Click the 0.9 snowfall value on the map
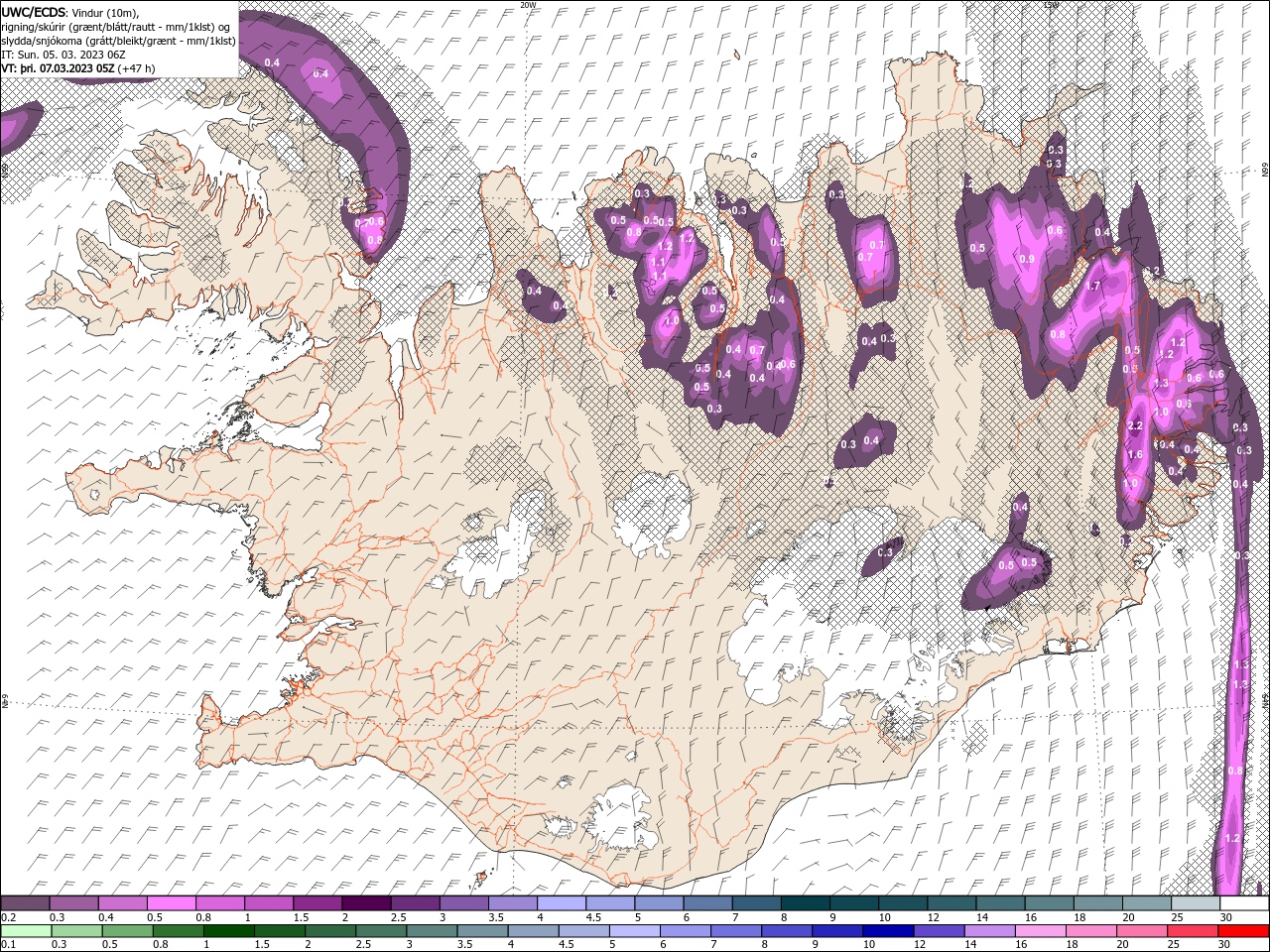Image resolution: width=1270 pixels, height=952 pixels. pyautogui.click(x=1027, y=259)
